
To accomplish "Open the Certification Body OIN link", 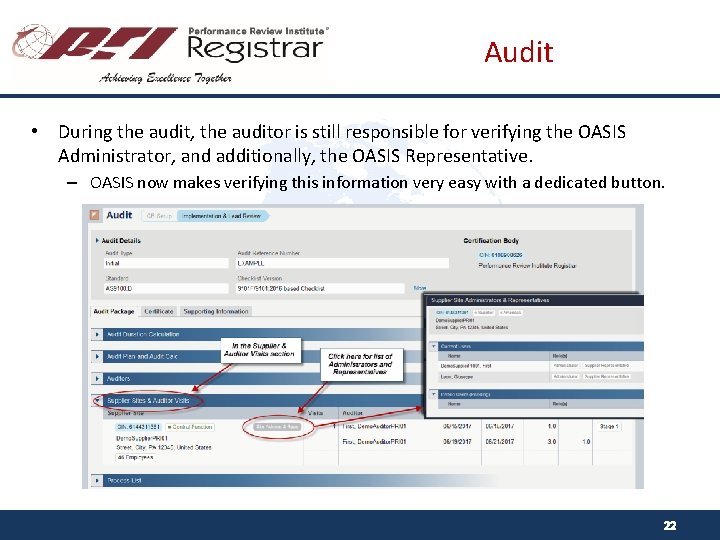I will pos(501,255).
